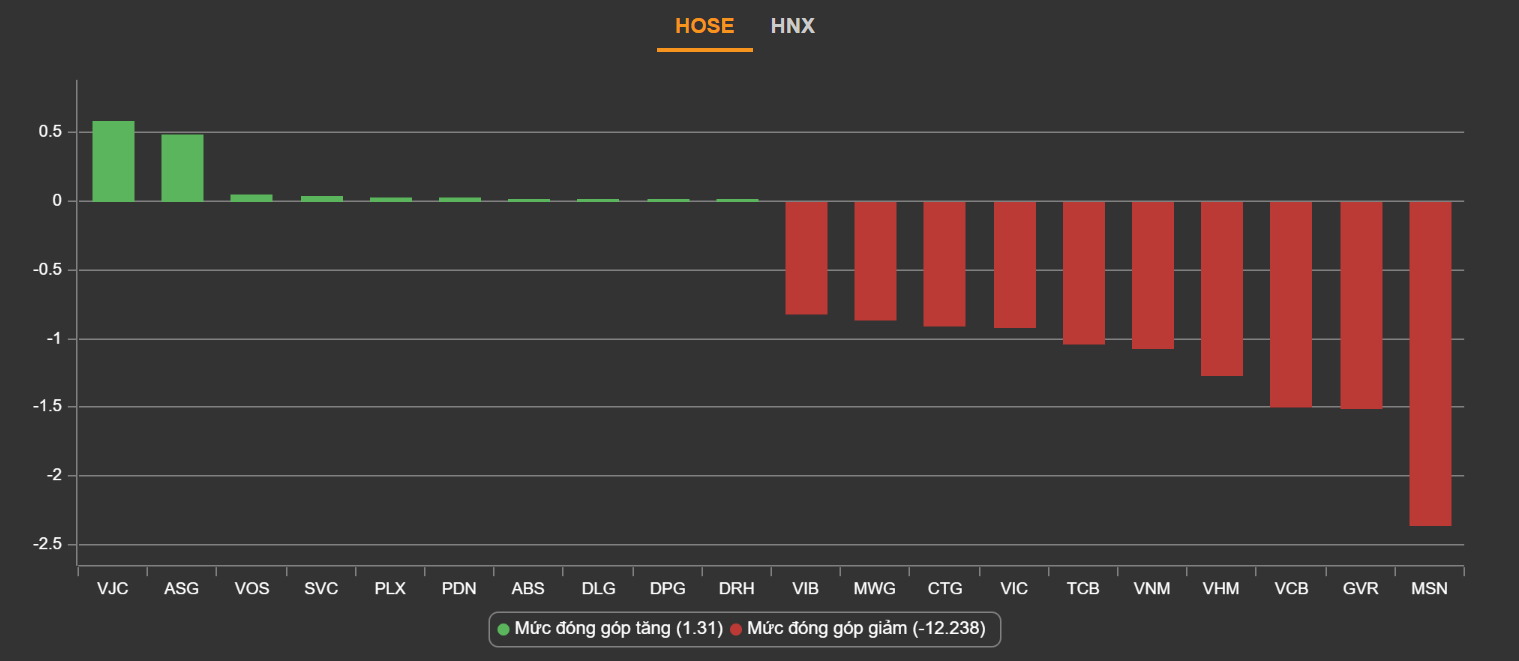Click the green VJC bar
Screen dimensions: 1519x661
pos(113,161)
